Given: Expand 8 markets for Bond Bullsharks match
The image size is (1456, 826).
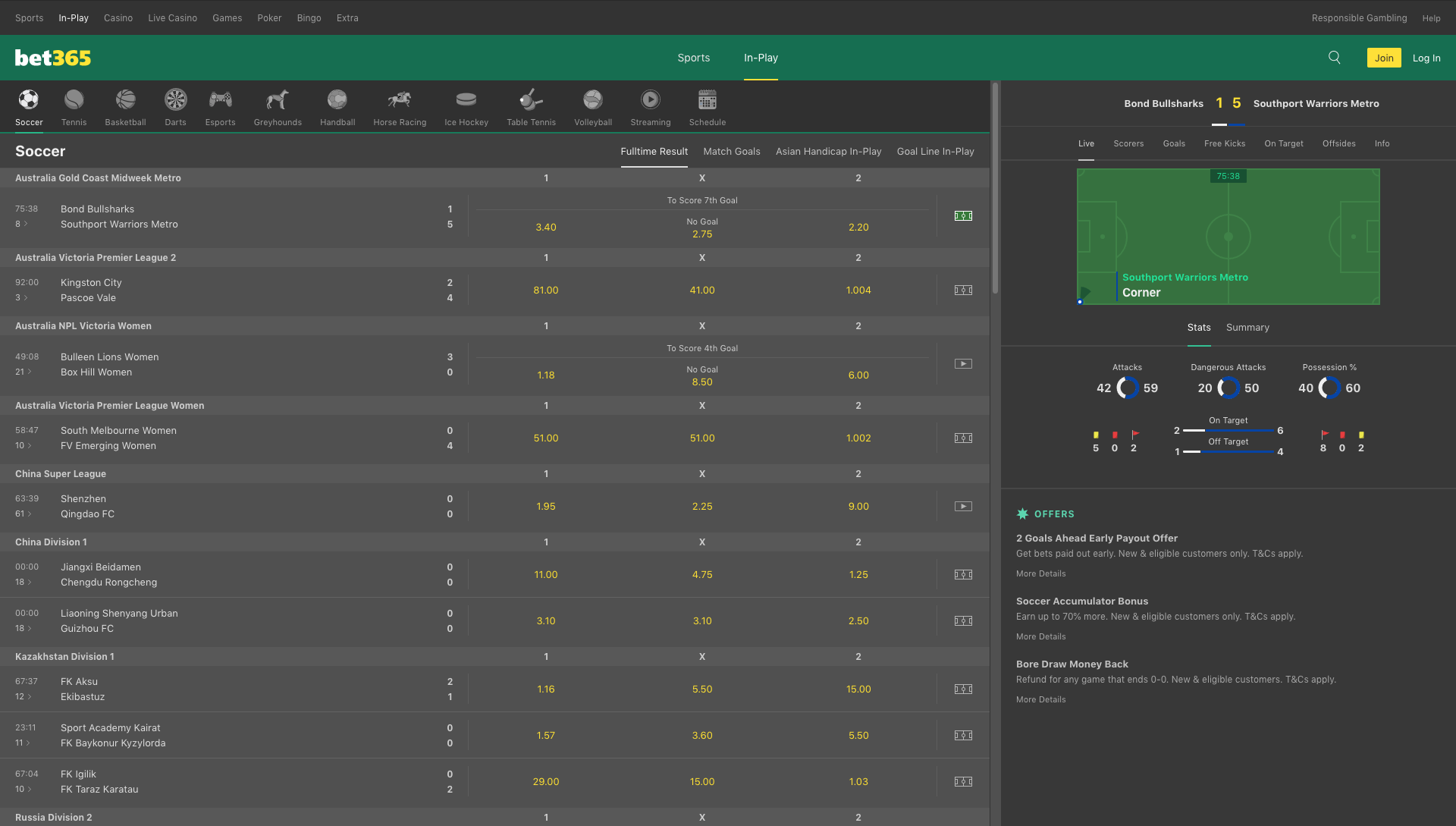Looking at the screenshot, I should [x=21, y=224].
